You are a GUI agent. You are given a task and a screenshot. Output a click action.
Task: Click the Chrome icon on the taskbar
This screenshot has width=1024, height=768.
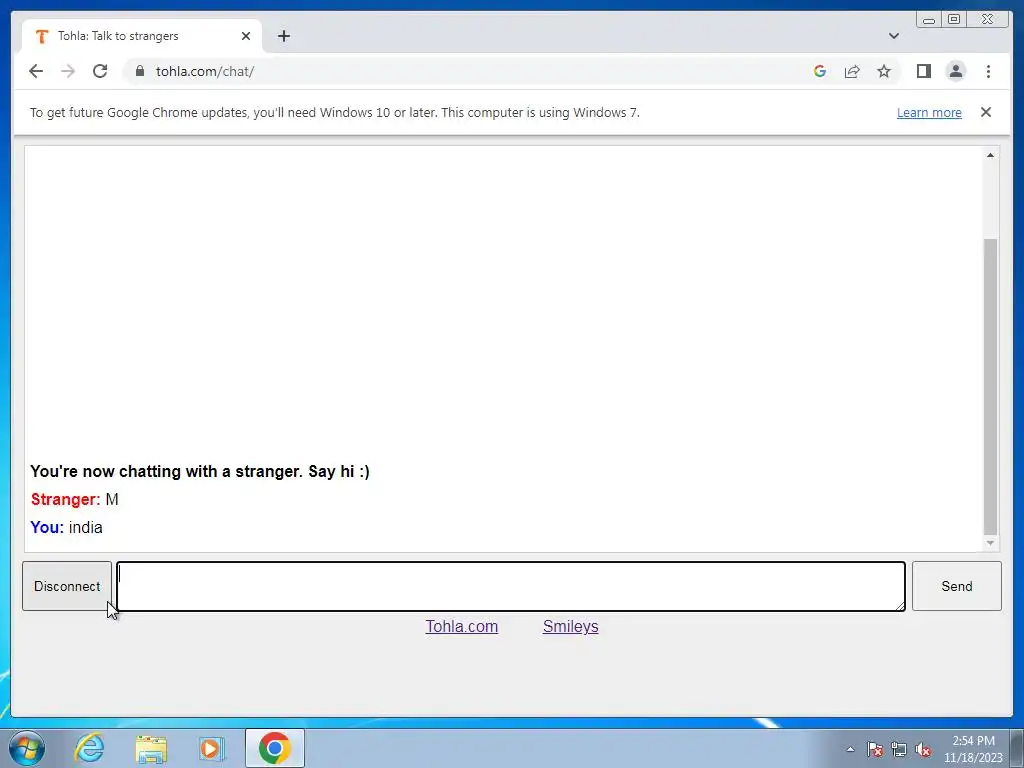click(275, 748)
